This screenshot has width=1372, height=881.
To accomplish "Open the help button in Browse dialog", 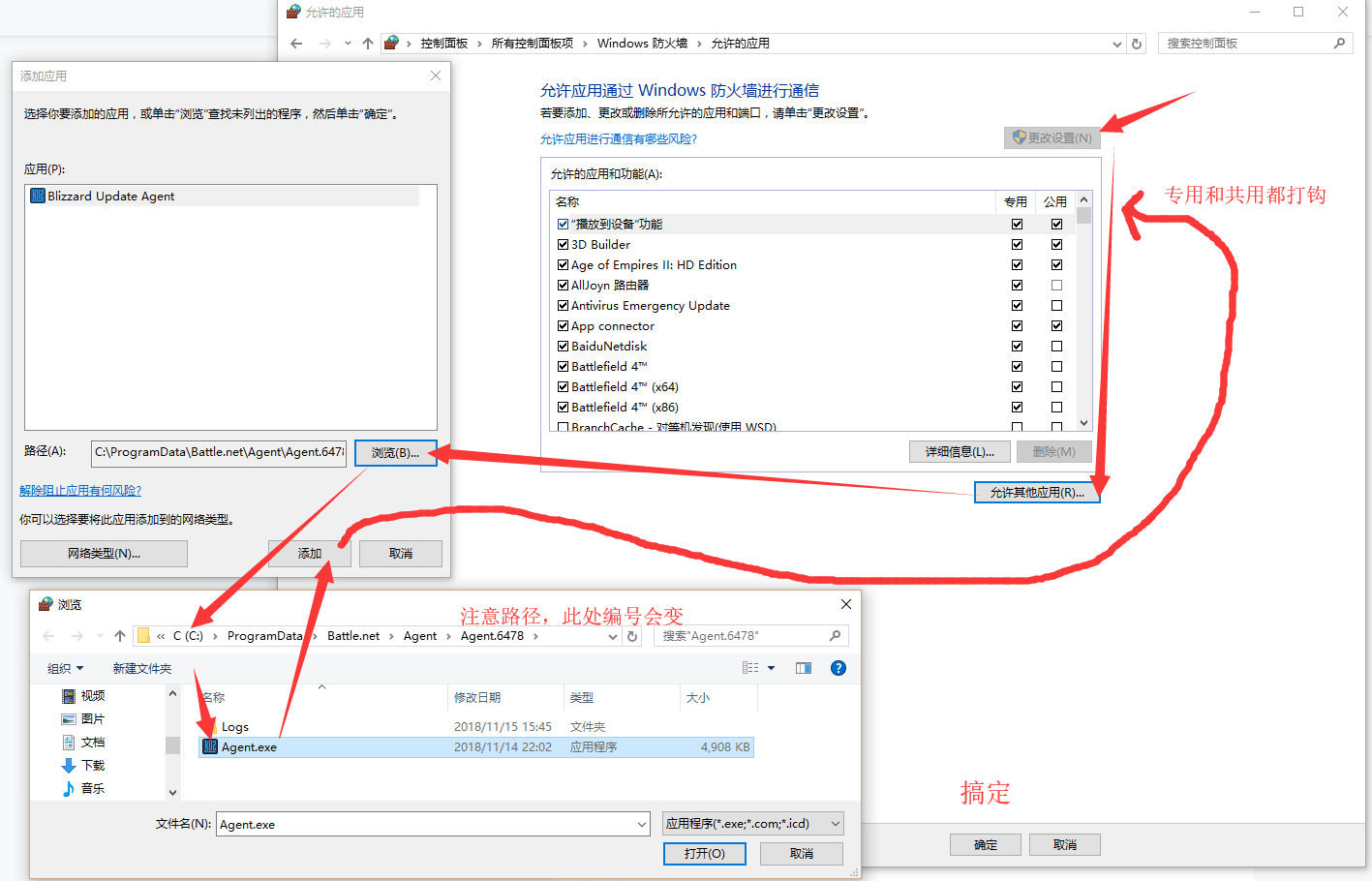I will (x=838, y=668).
